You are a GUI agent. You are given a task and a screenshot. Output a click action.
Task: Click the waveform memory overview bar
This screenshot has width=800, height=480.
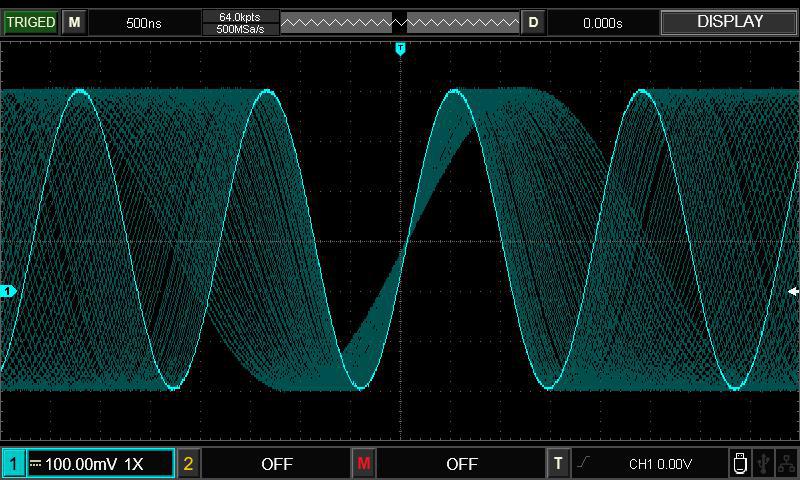click(x=399, y=22)
